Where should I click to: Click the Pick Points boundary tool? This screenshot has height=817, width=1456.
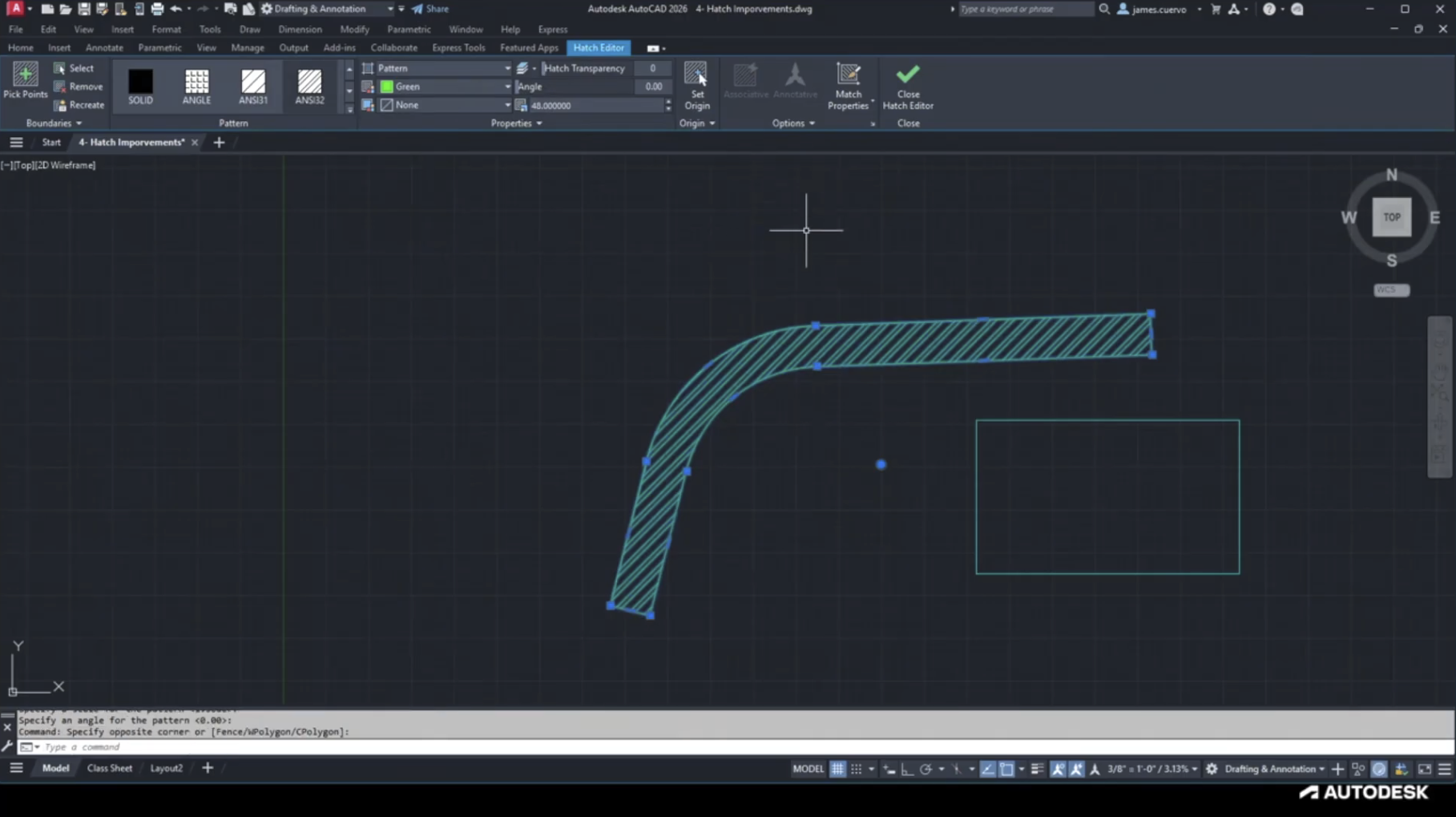25,81
